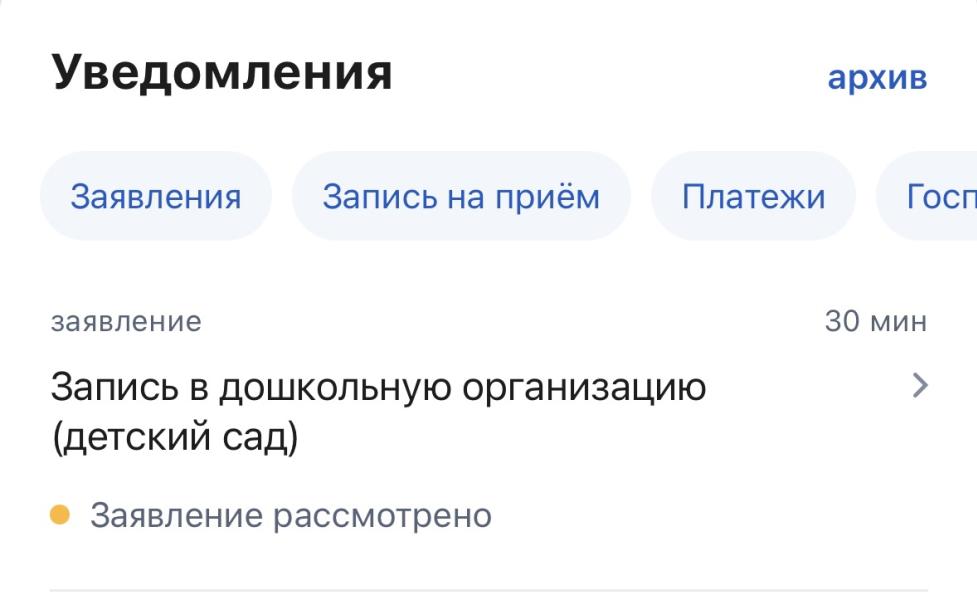Select the Заявления filter chip

(156, 196)
